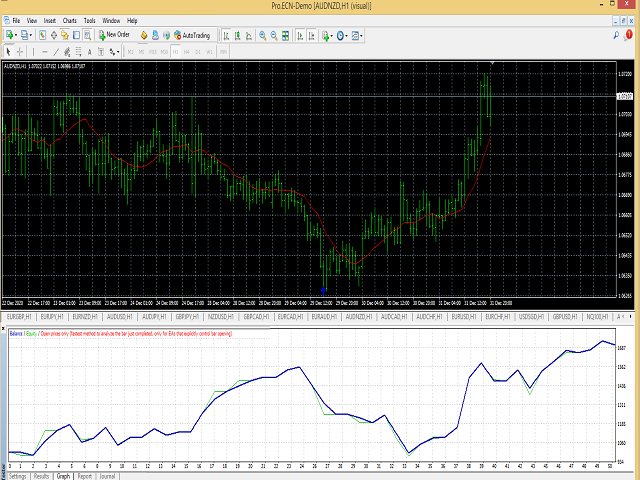The height and width of the screenshot is (480, 640).
Task: Open the Market Watch panel icon
Action: (x=42, y=36)
